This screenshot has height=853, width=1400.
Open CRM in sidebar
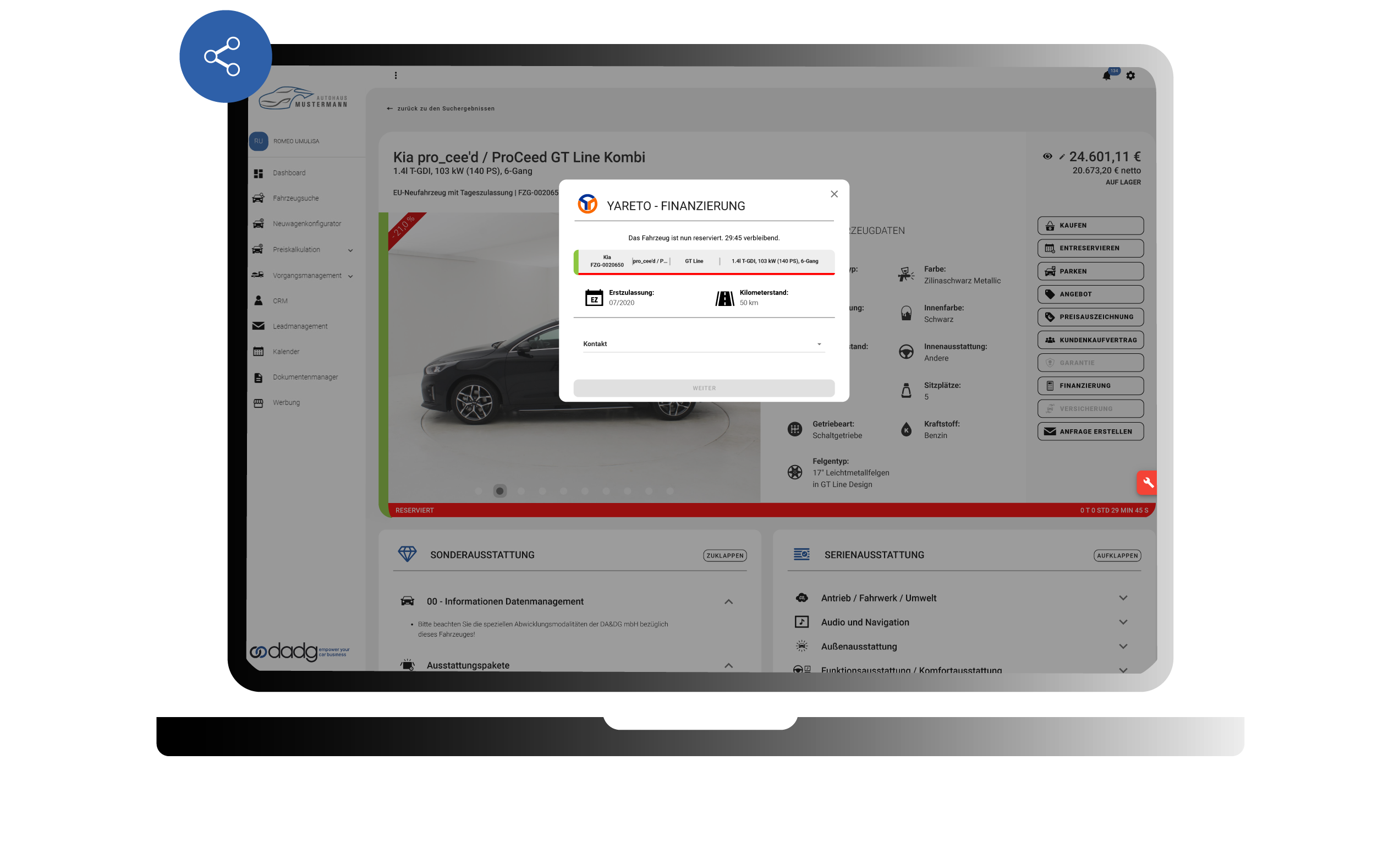(279, 300)
